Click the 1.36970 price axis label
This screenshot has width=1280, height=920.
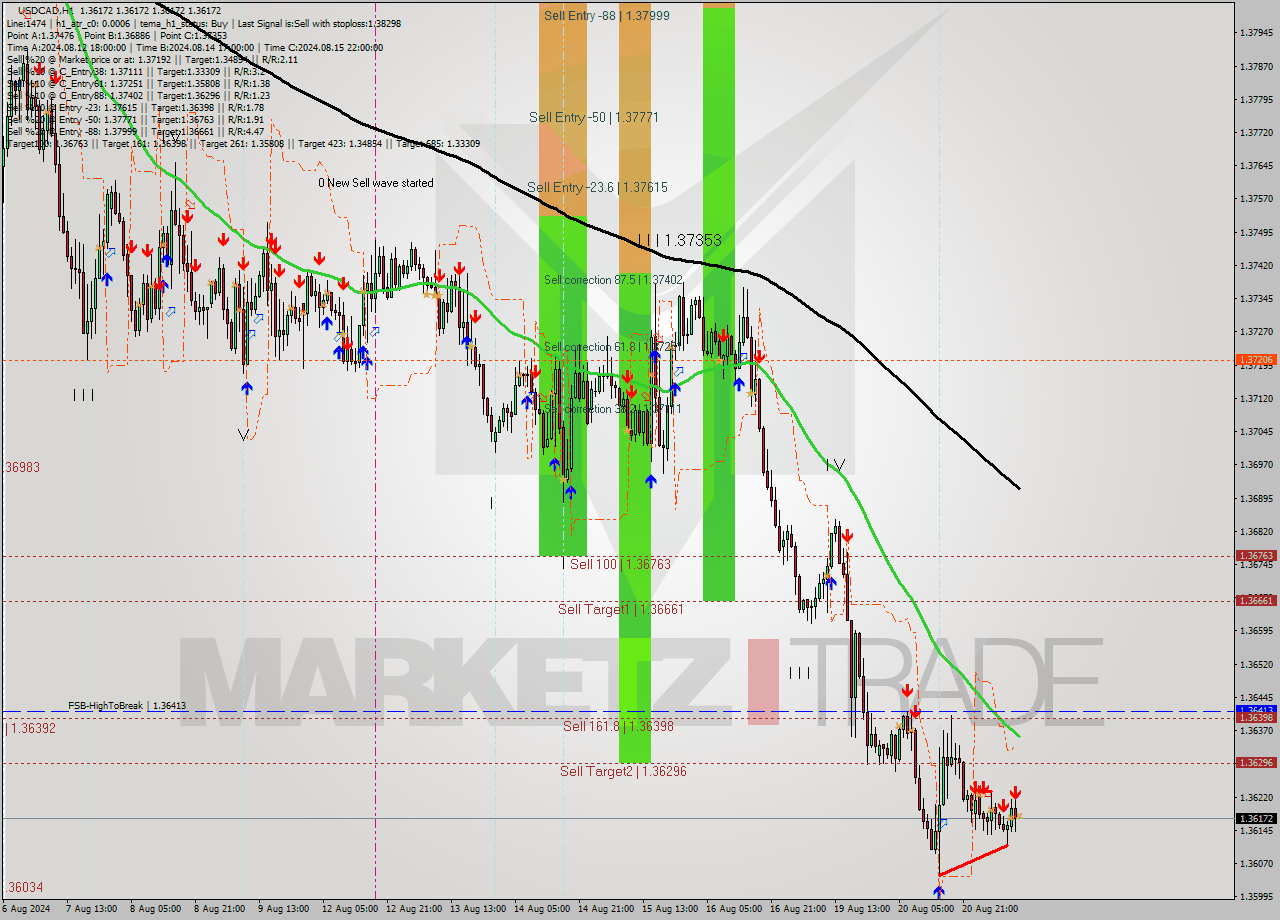(x=1255, y=465)
